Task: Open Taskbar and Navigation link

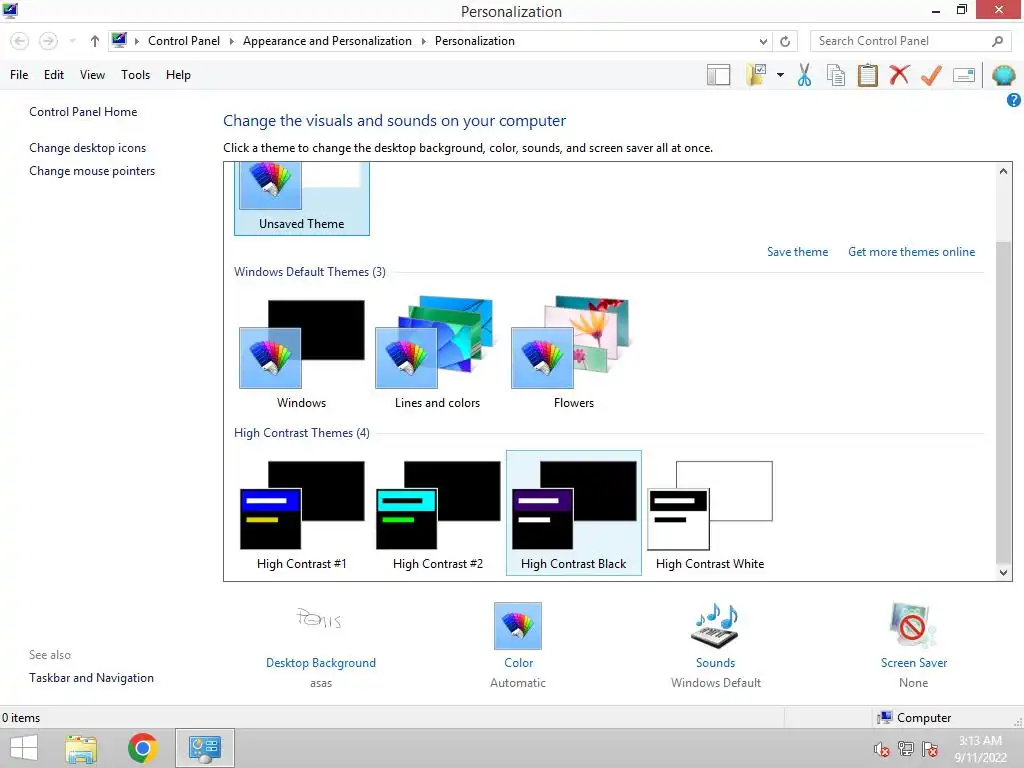Action: pos(91,678)
